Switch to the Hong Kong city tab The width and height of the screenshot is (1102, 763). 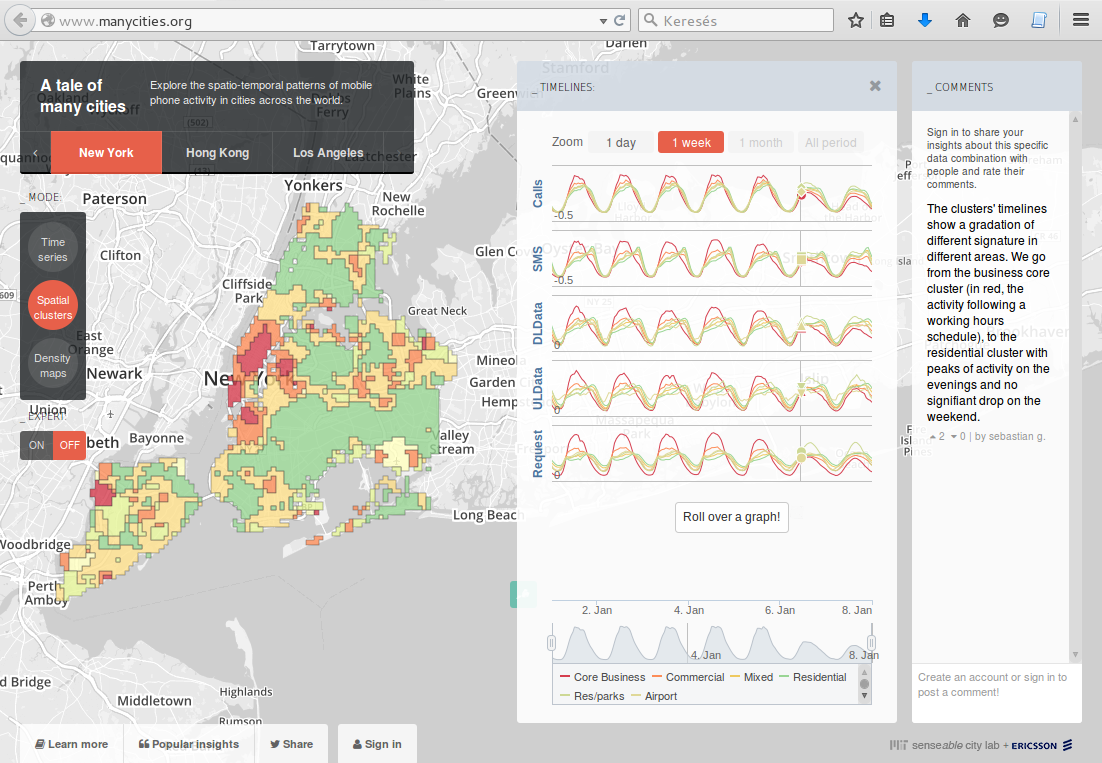coord(217,153)
